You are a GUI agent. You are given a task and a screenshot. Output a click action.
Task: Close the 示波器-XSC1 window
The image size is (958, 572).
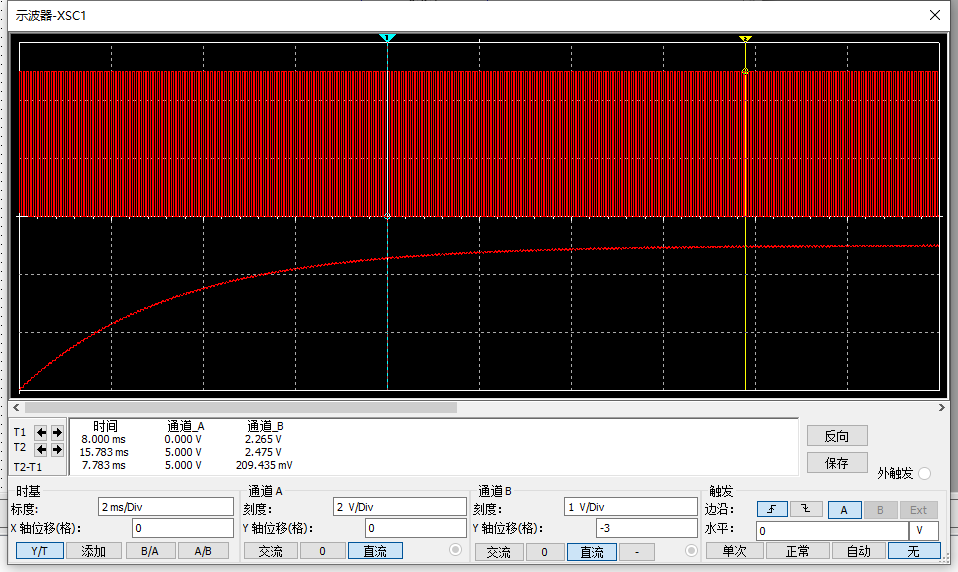[935, 15]
